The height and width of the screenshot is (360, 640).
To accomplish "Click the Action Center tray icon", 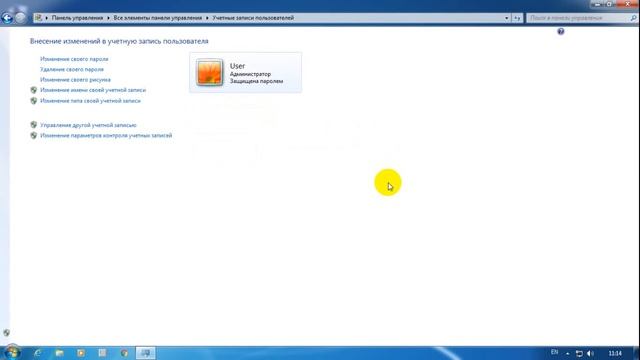I will click(579, 353).
